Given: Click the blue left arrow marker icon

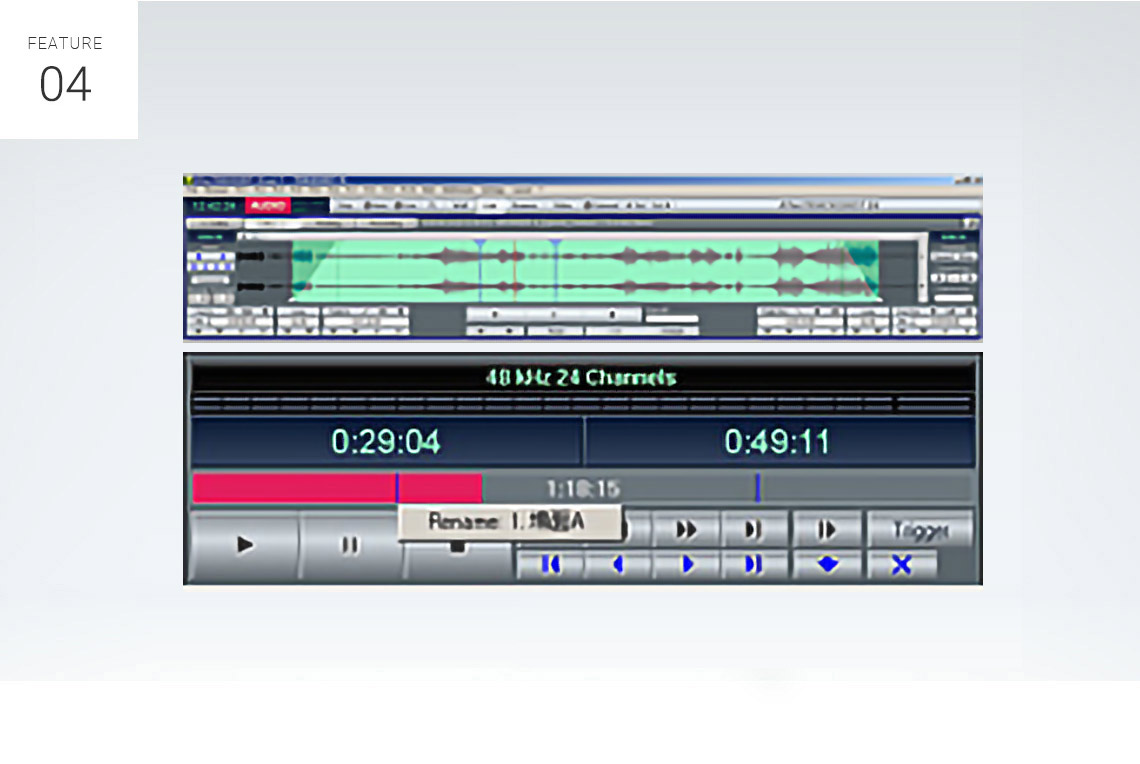Looking at the screenshot, I should tap(618, 565).
